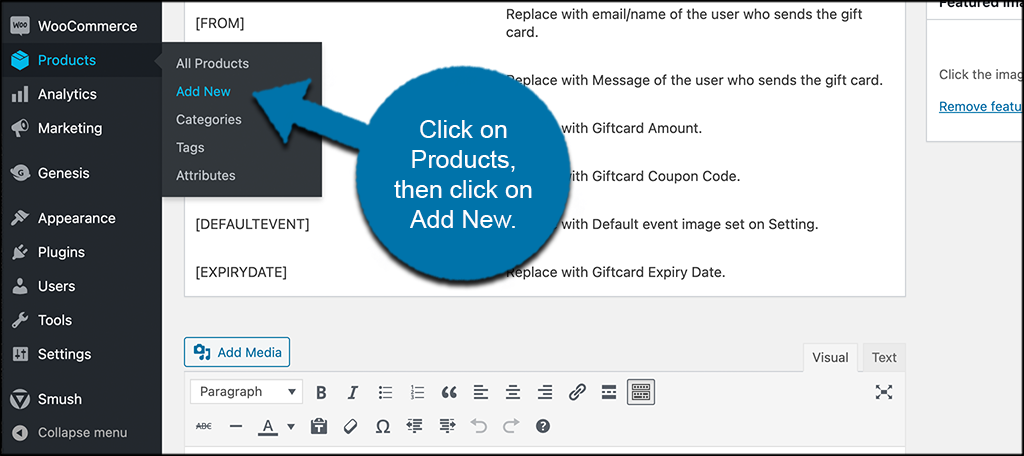This screenshot has height=456, width=1024.
Task: Switch to the Text editor tab
Action: (884, 357)
